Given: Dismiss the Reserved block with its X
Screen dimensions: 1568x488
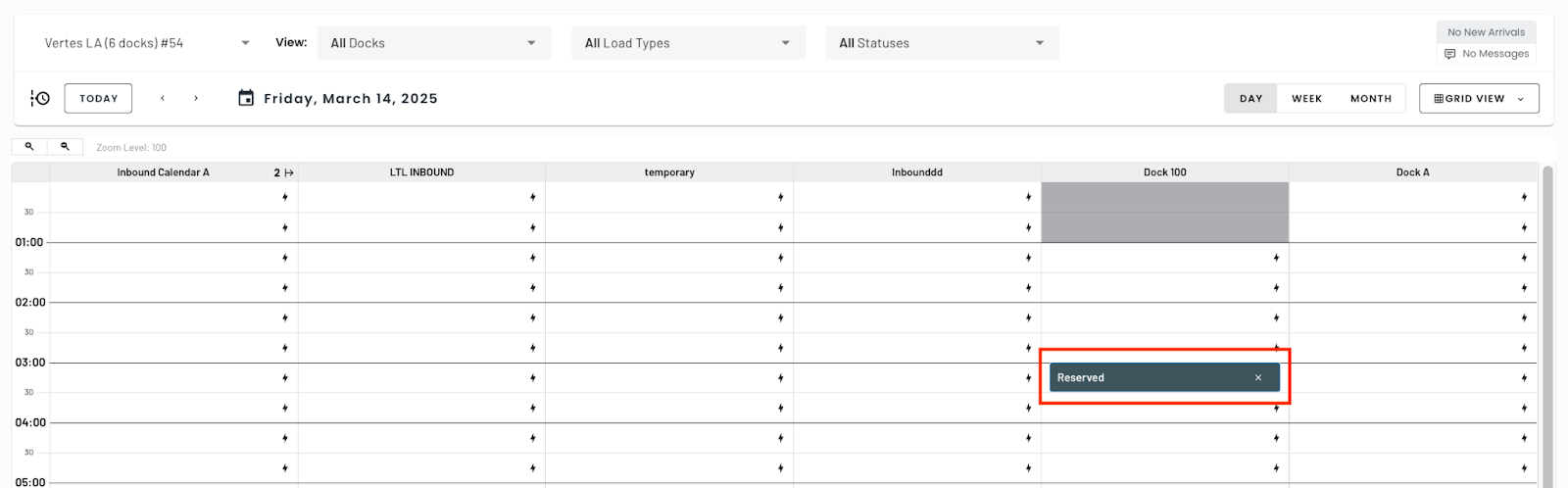Looking at the screenshot, I should (x=1258, y=377).
